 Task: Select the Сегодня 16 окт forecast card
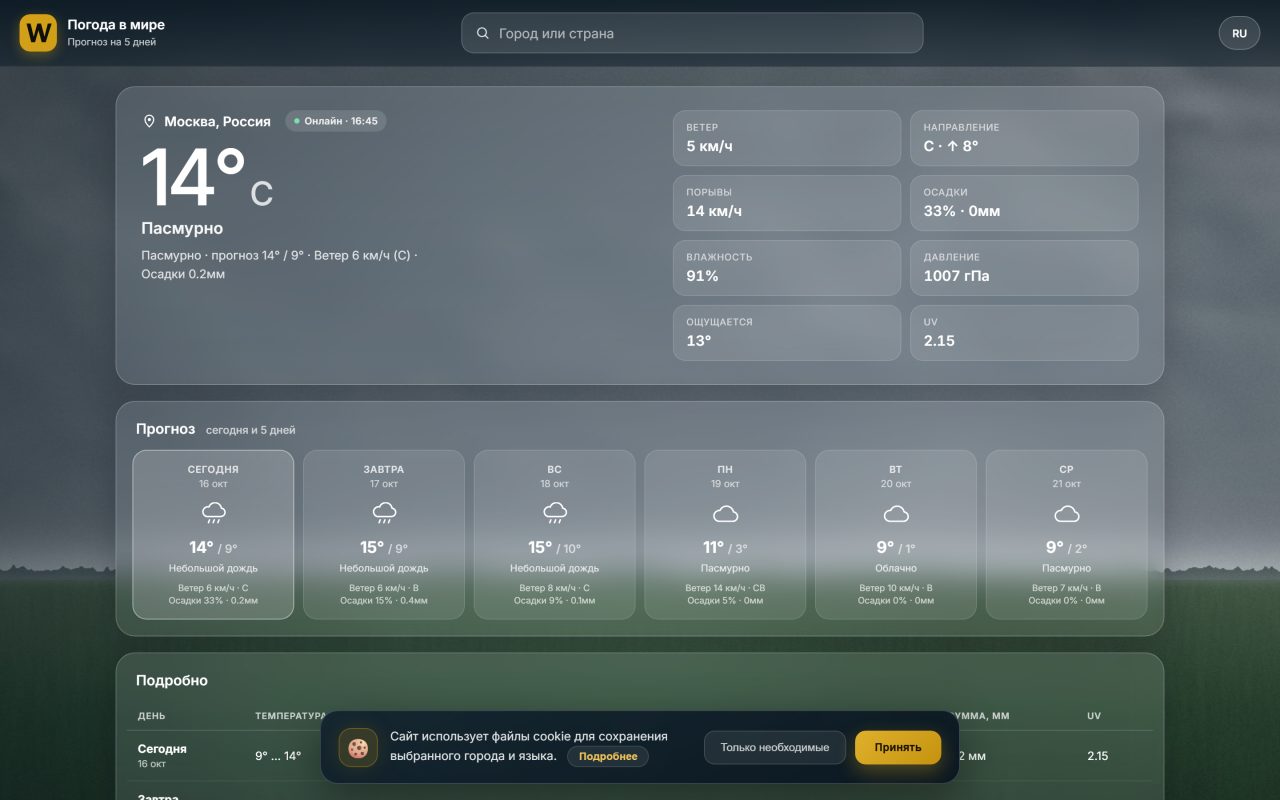[x=213, y=535]
